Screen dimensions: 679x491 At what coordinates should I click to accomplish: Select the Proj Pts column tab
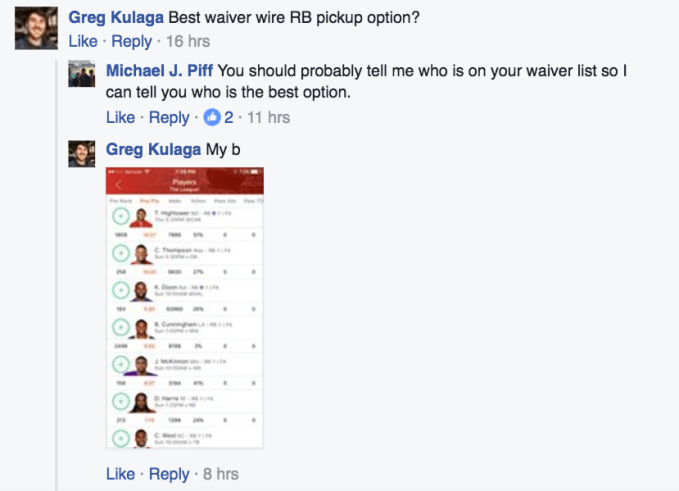coord(149,201)
